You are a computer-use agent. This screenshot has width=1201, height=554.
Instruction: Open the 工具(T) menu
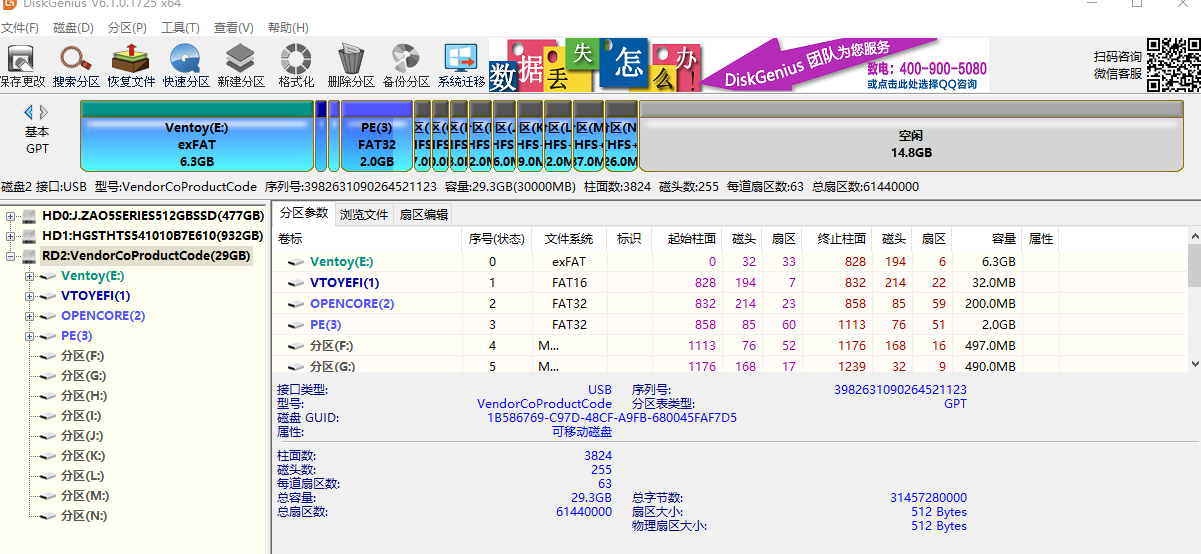click(x=180, y=28)
